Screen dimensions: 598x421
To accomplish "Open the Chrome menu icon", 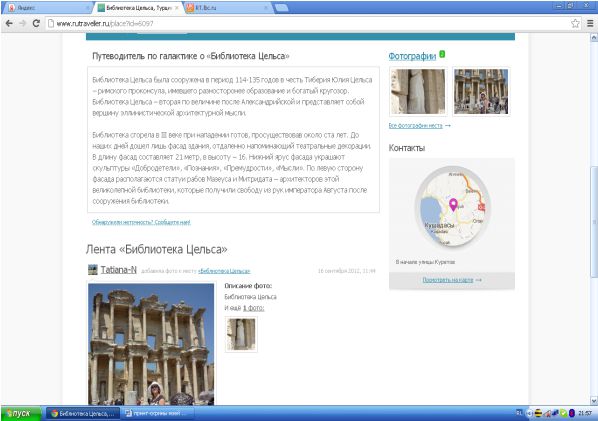I will pyautogui.click(x=590, y=23).
